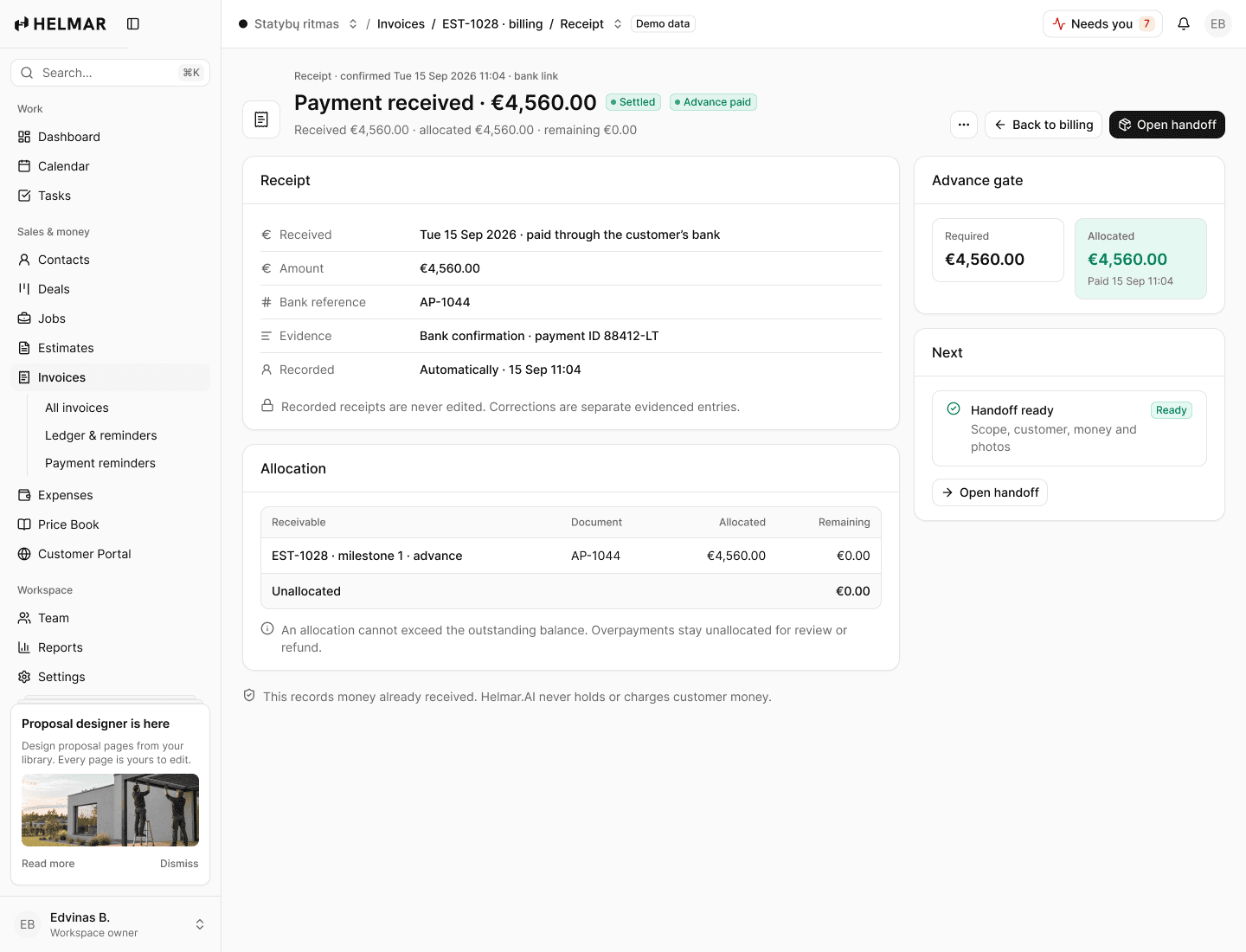Dismiss the Proposal designer card
Viewport: 1246px width, 952px height.
click(x=179, y=864)
